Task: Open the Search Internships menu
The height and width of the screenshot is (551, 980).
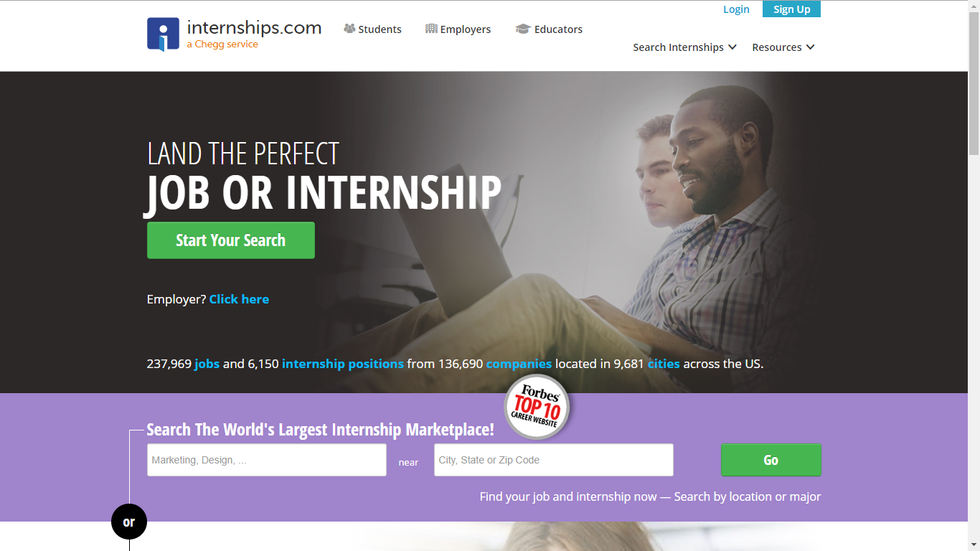Action: tap(684, 47)
